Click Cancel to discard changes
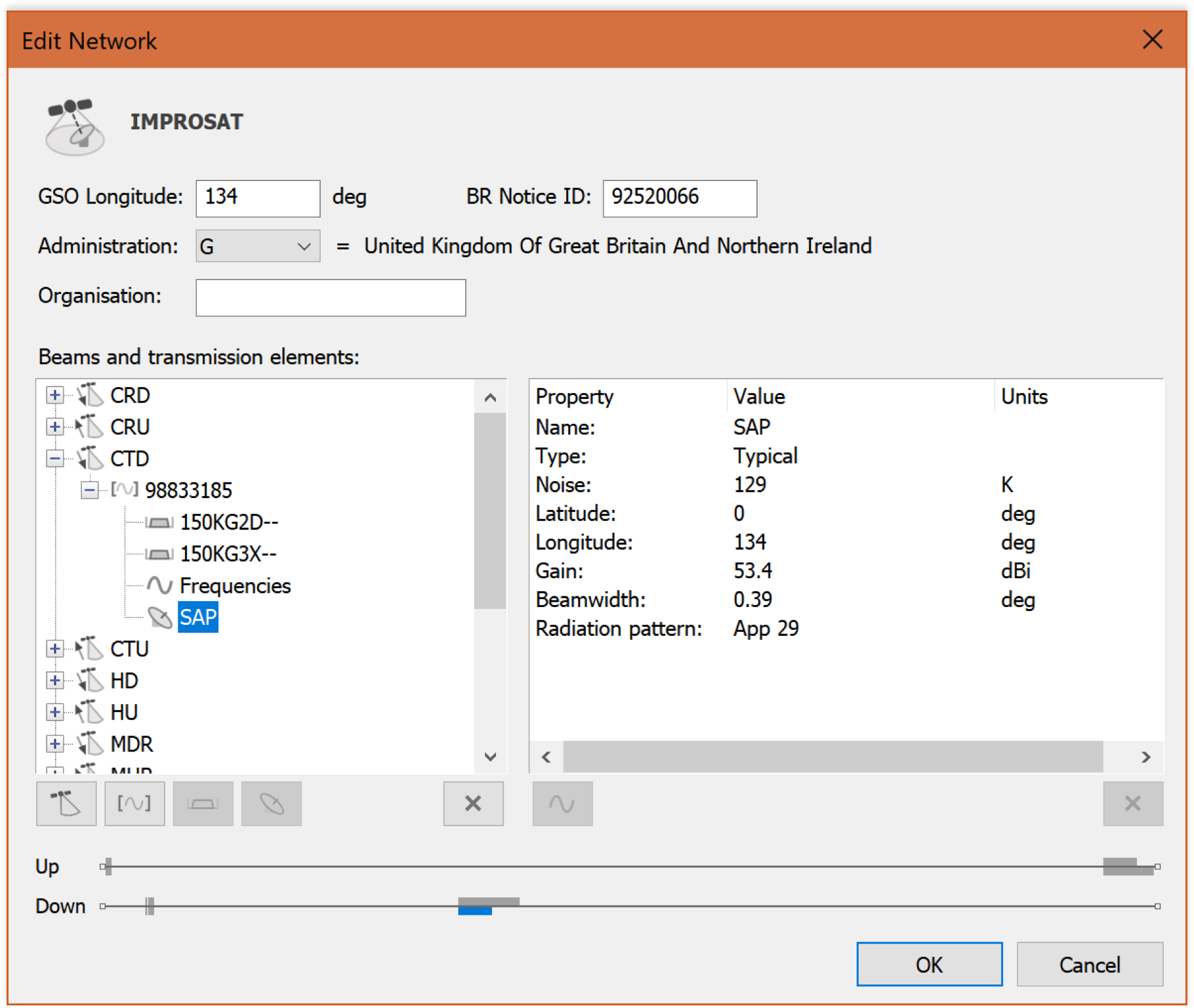This screenshot has width=1194, height=1008. click(x=1090, y=964)
